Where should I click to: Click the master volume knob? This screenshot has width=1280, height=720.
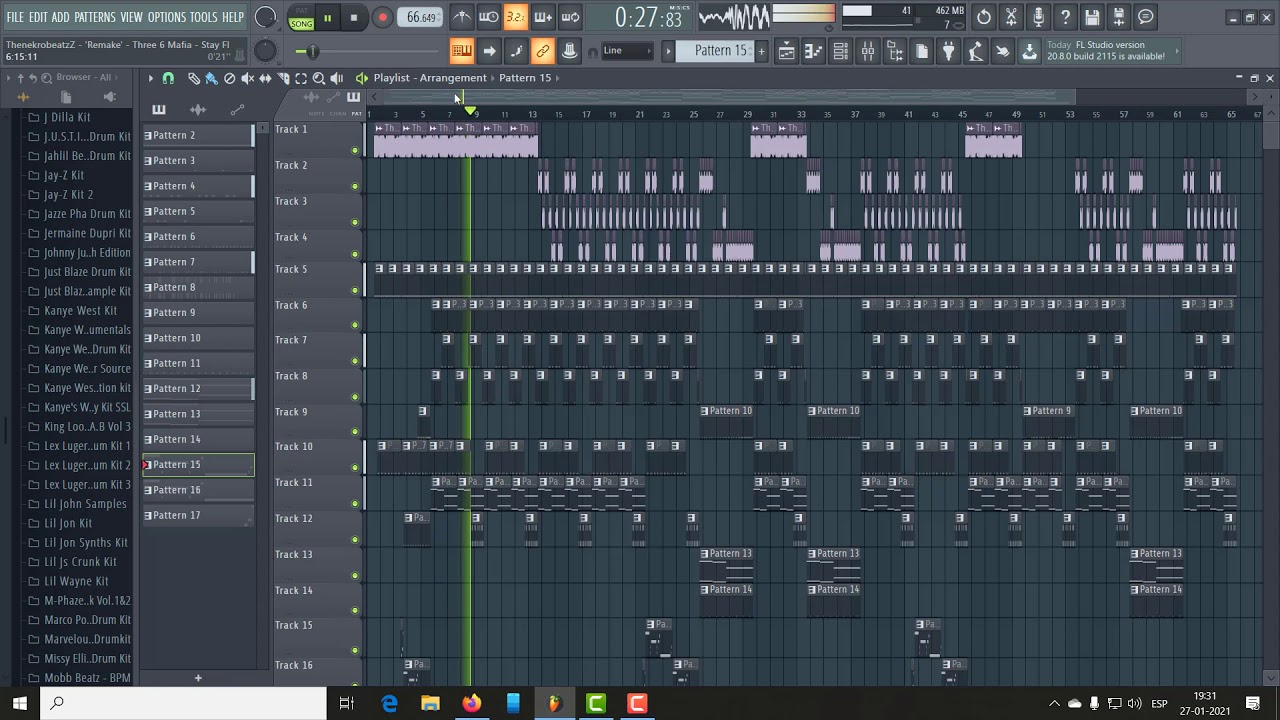pyautogui.click(x=266, y=17)
